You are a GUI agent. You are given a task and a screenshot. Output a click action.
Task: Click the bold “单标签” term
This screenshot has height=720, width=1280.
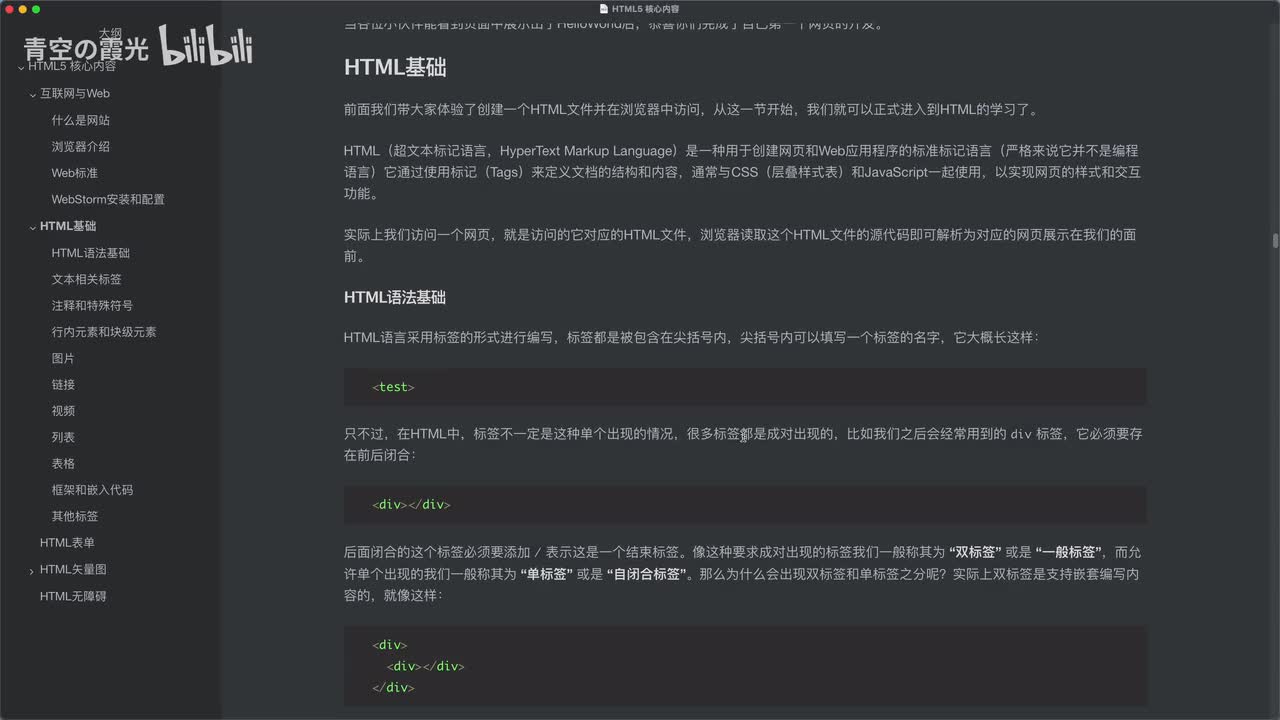pos(546,574)
